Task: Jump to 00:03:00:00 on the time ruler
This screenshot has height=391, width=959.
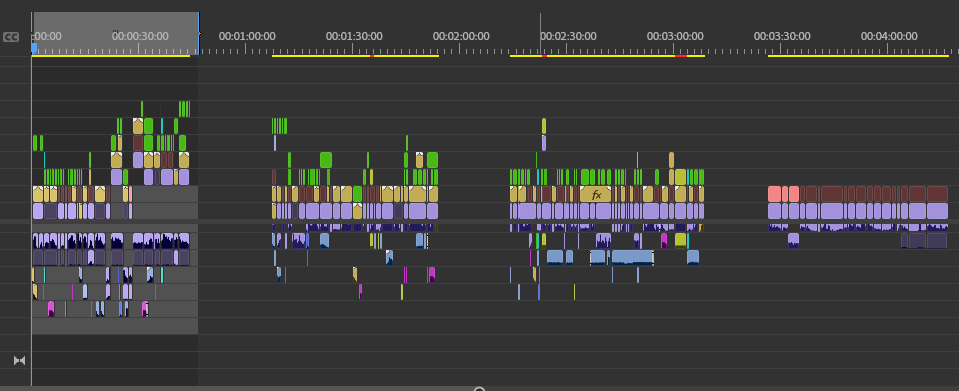Action: pos(675,36)
